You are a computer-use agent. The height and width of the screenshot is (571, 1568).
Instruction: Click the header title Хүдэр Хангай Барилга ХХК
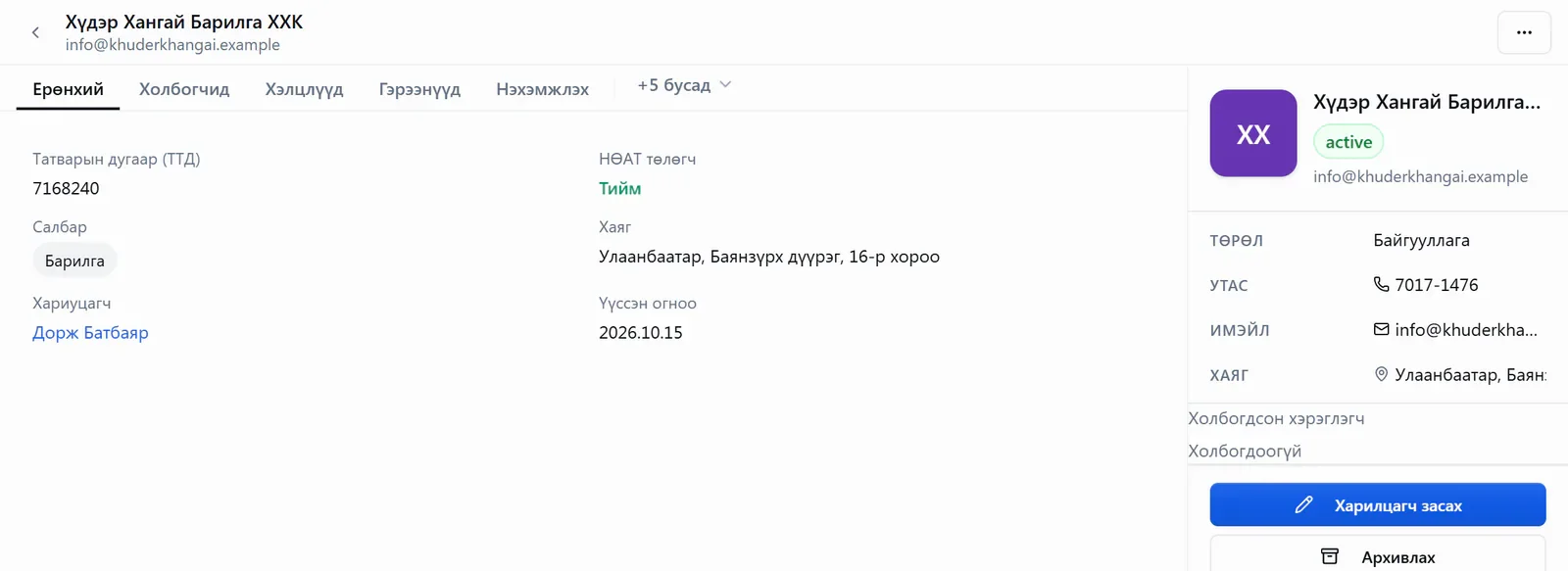tap(184, 22)
